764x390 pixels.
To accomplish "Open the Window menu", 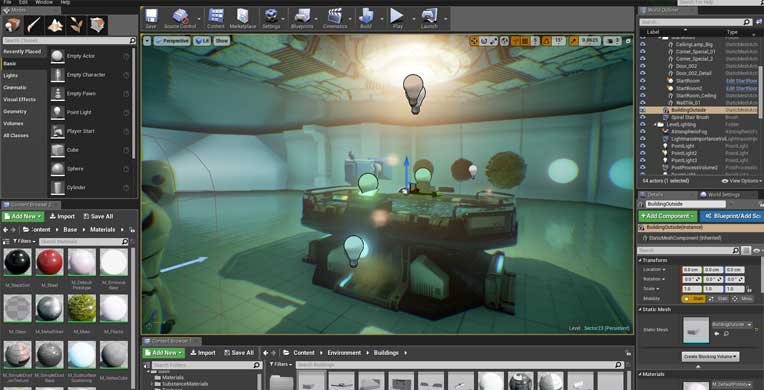I will click(x=44, y=2).
